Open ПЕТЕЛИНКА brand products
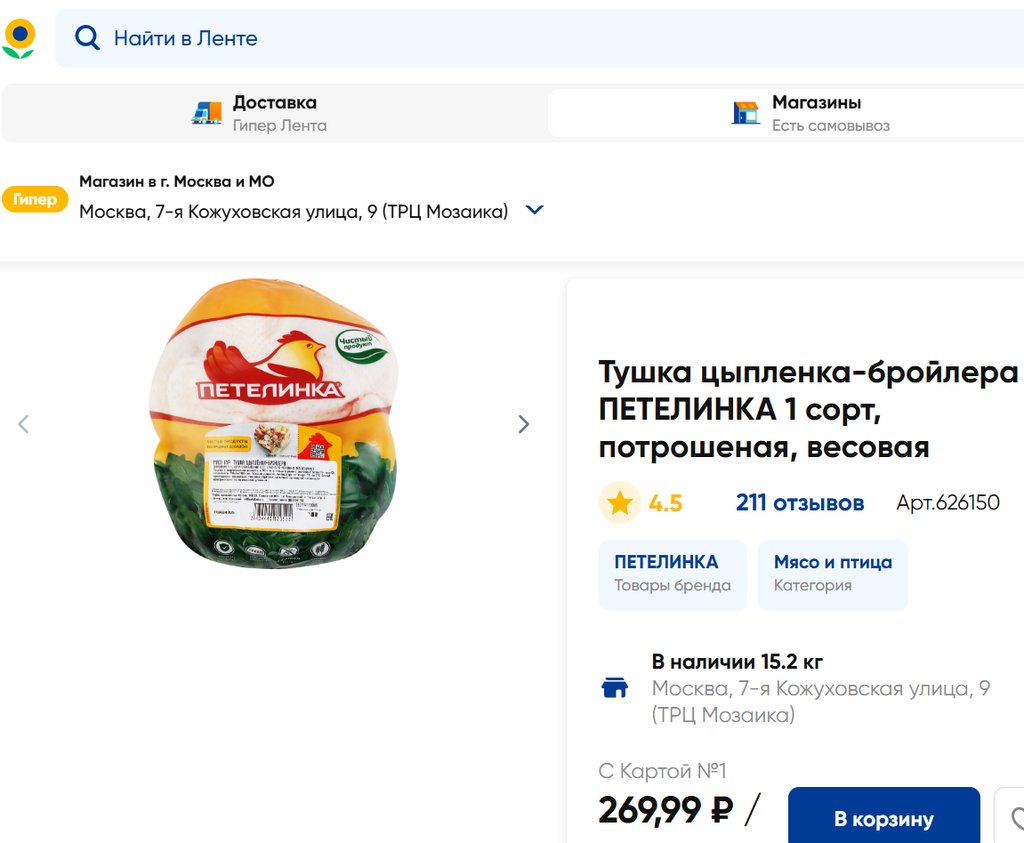 pos(672,574)
